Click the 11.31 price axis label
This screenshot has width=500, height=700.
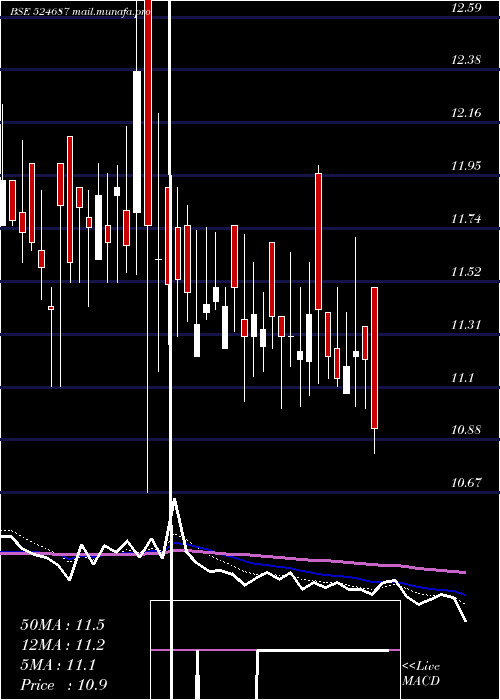(466, 325)
